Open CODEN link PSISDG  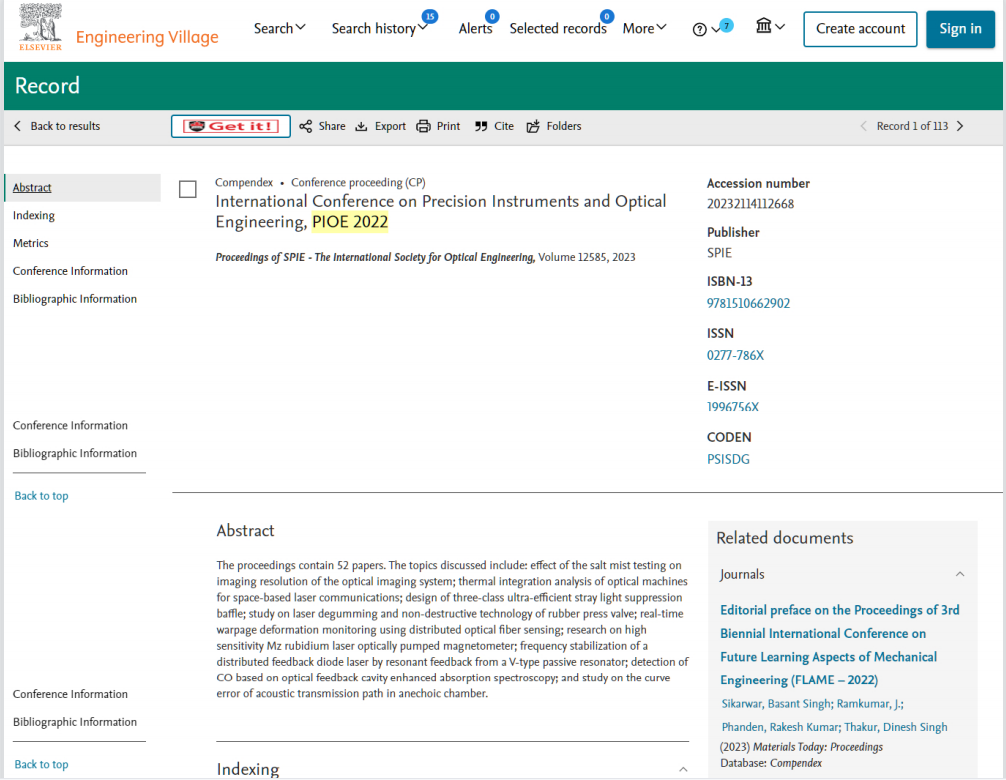728,459
